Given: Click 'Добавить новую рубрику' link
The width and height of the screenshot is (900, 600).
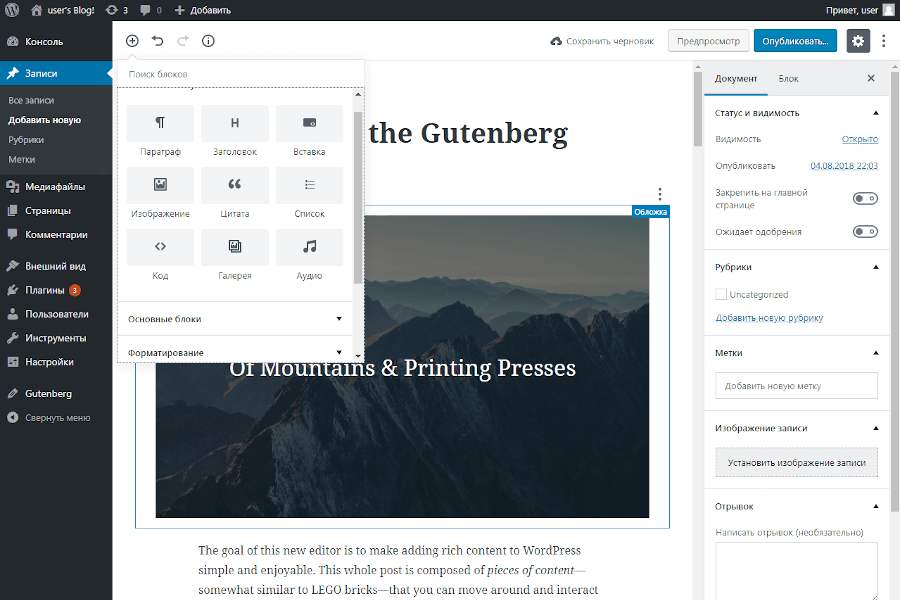Looking at the screenshot, I should click(x=769, y=318).
